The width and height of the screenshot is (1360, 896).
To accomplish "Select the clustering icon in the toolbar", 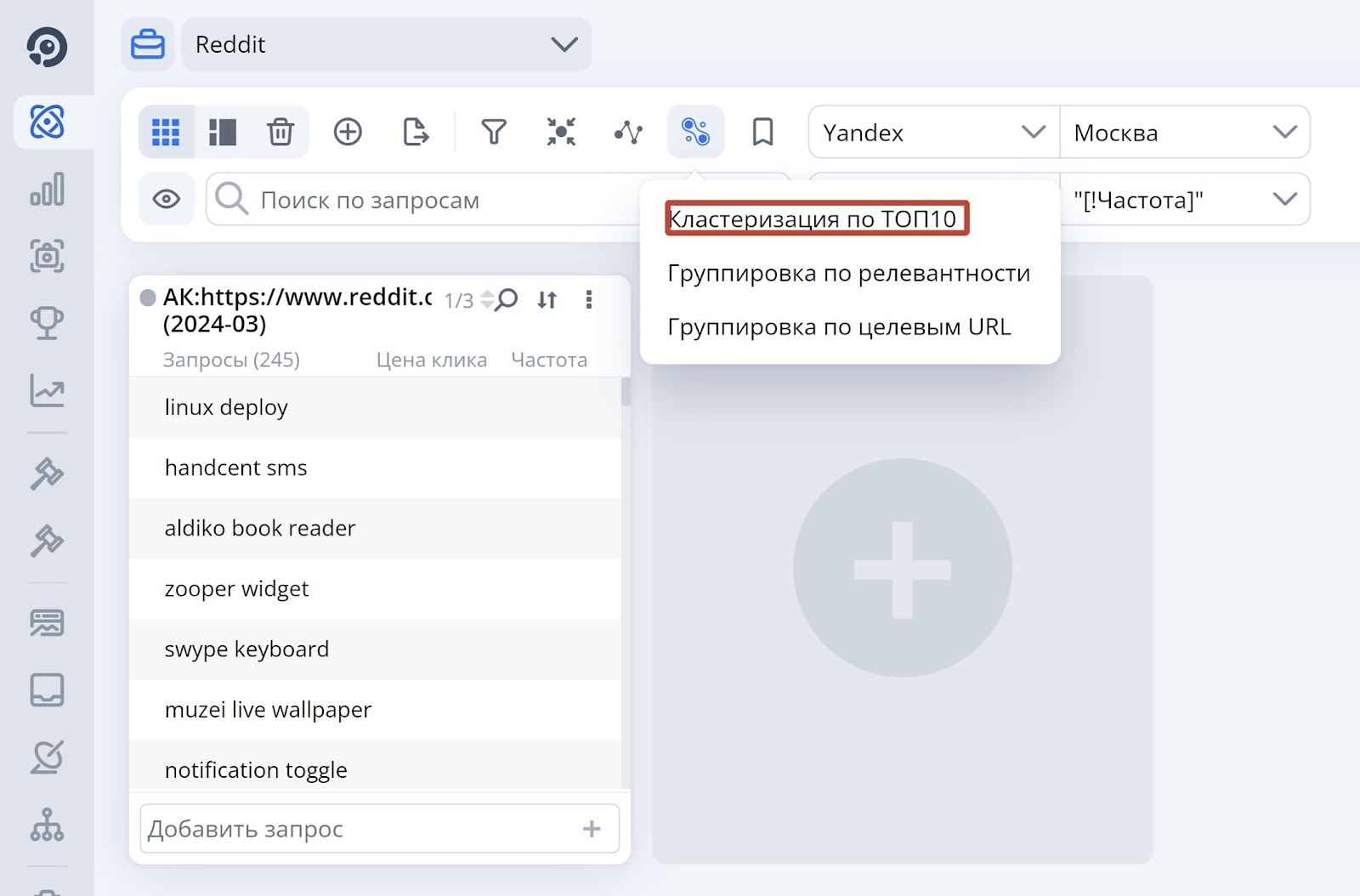I will (x=696, y=132).
